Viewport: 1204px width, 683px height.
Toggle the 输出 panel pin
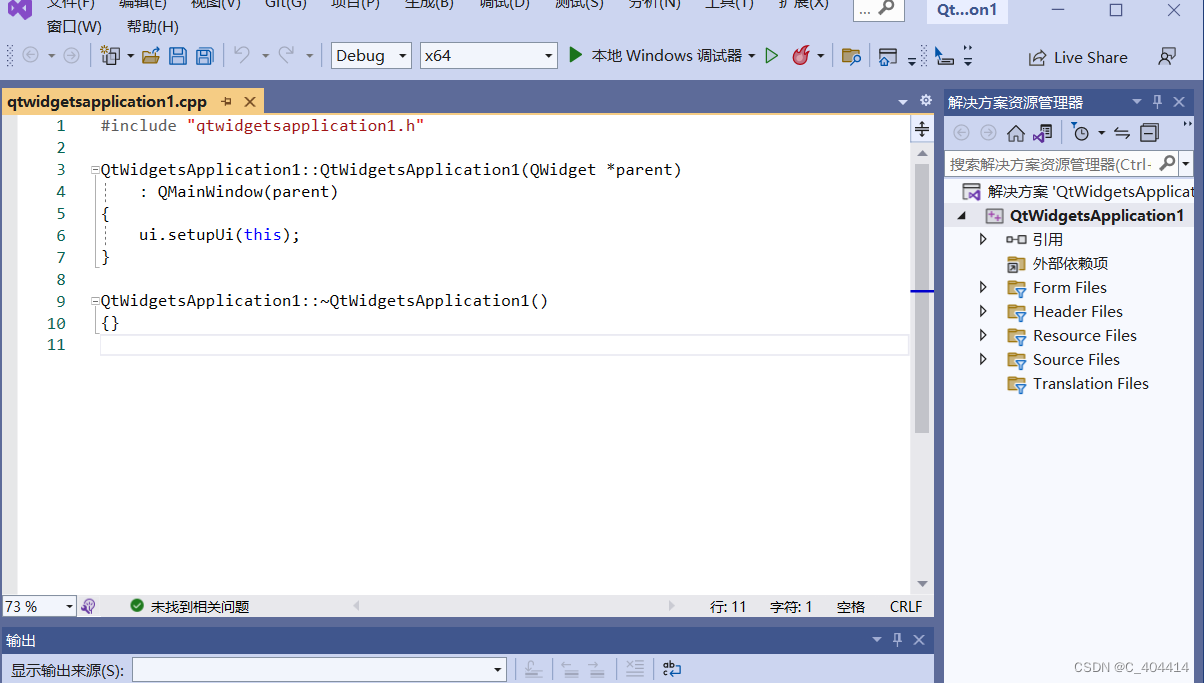(x=897, y=639)
